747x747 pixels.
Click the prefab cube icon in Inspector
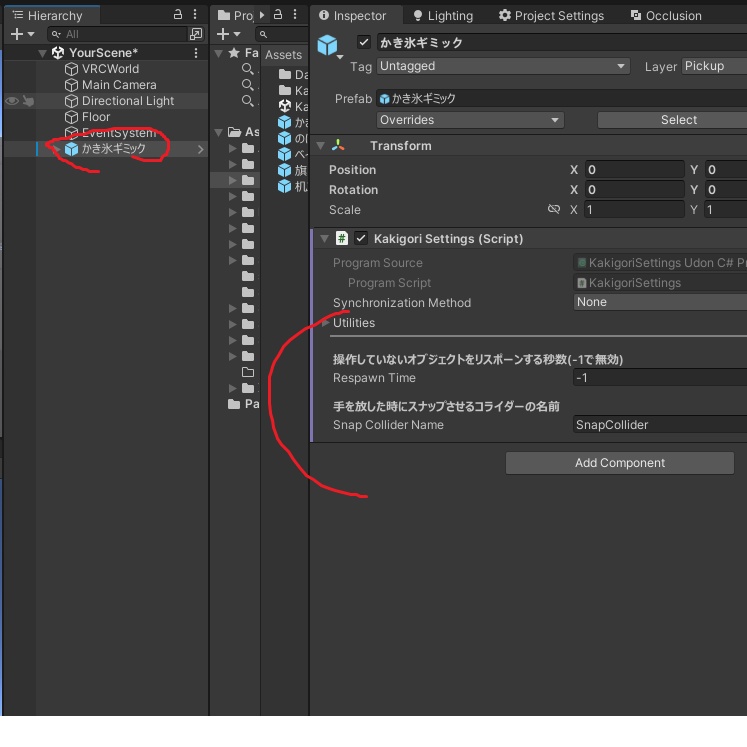click(327, 45)
